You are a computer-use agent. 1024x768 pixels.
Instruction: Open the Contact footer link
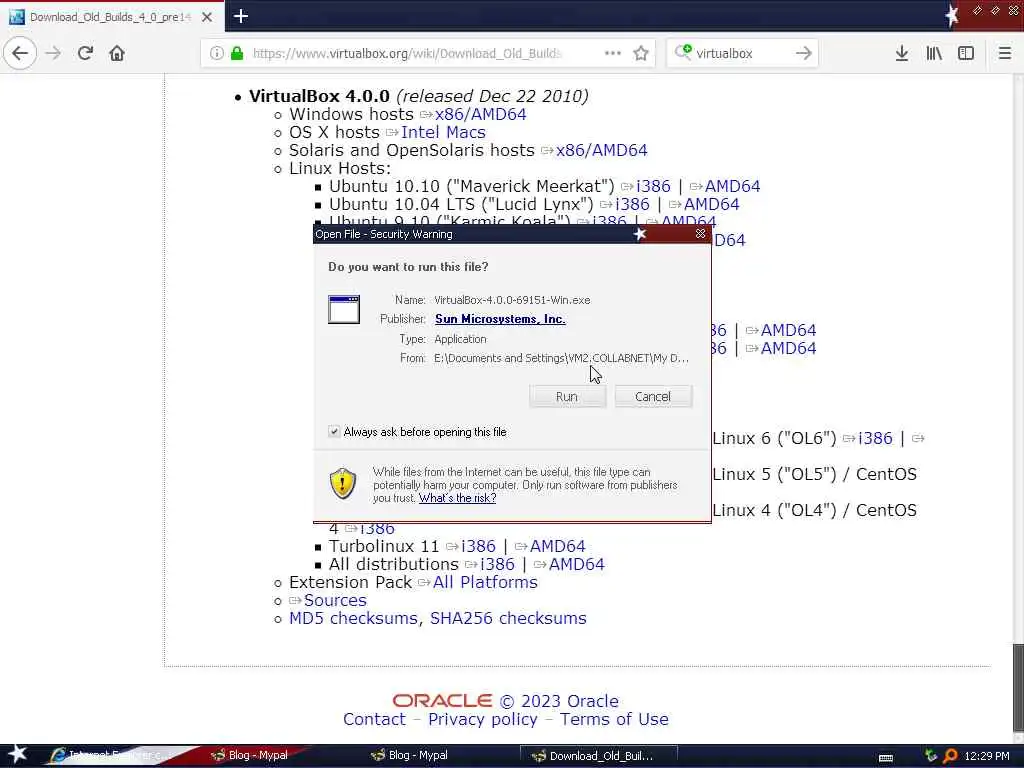click(374, 719)
